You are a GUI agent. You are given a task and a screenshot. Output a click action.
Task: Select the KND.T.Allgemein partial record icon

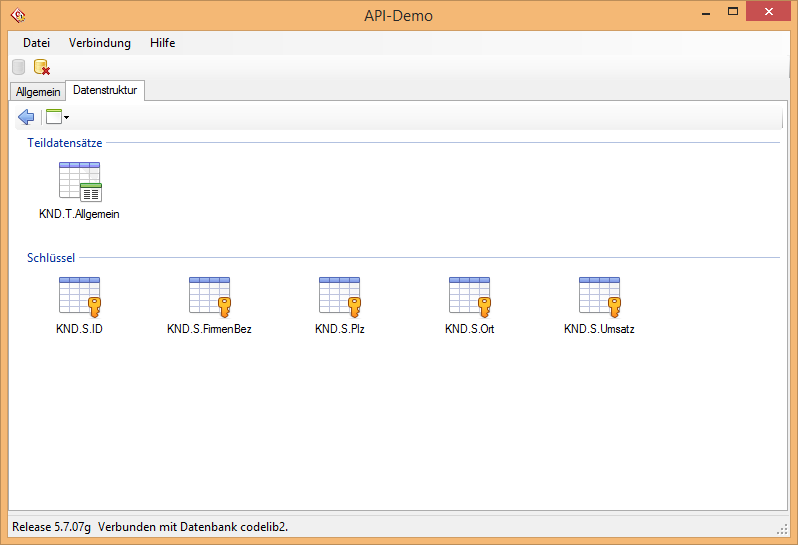coord(80,182)
